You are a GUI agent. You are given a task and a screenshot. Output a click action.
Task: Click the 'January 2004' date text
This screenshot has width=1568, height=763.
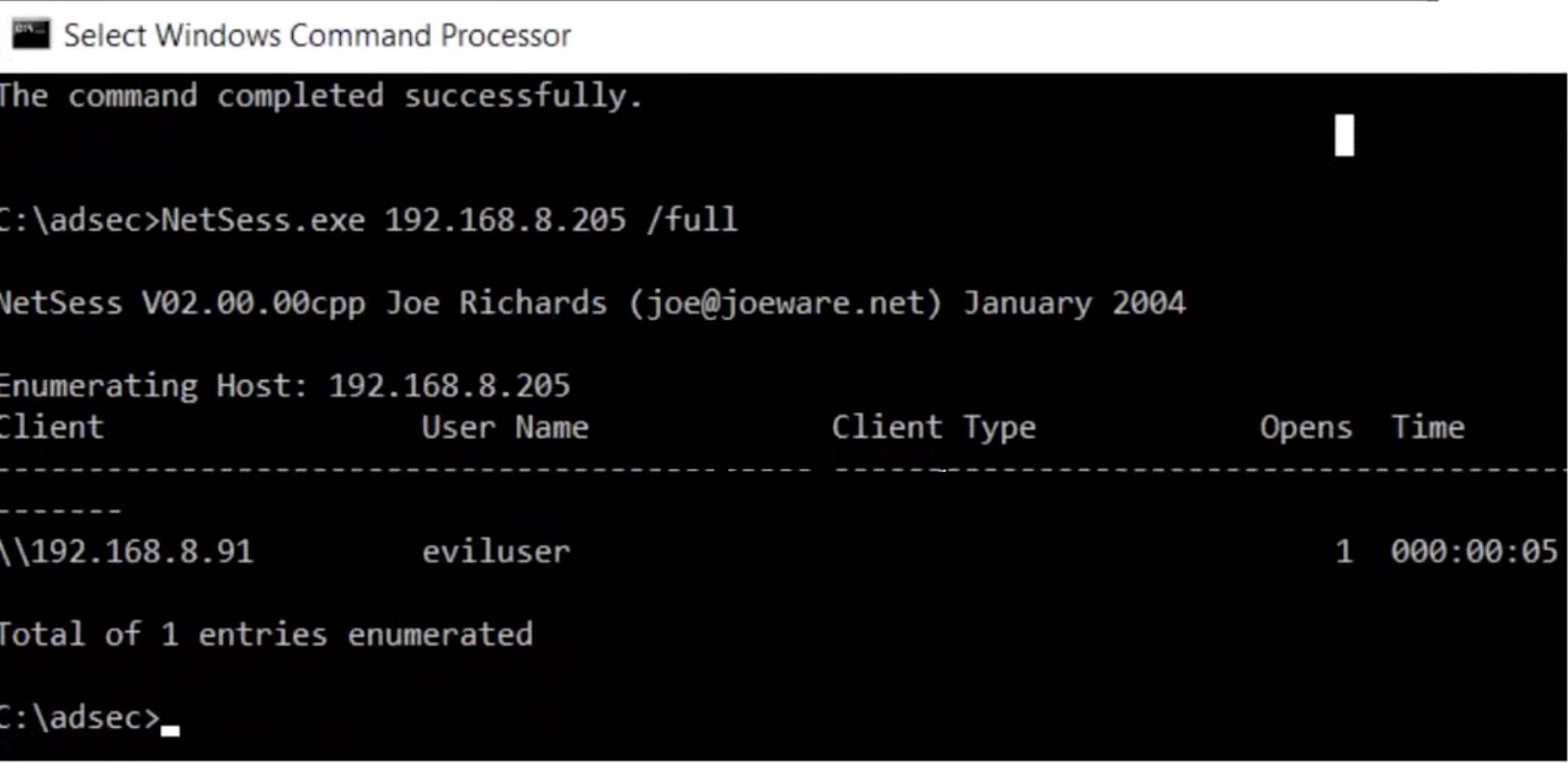(x=1074, y=304)
